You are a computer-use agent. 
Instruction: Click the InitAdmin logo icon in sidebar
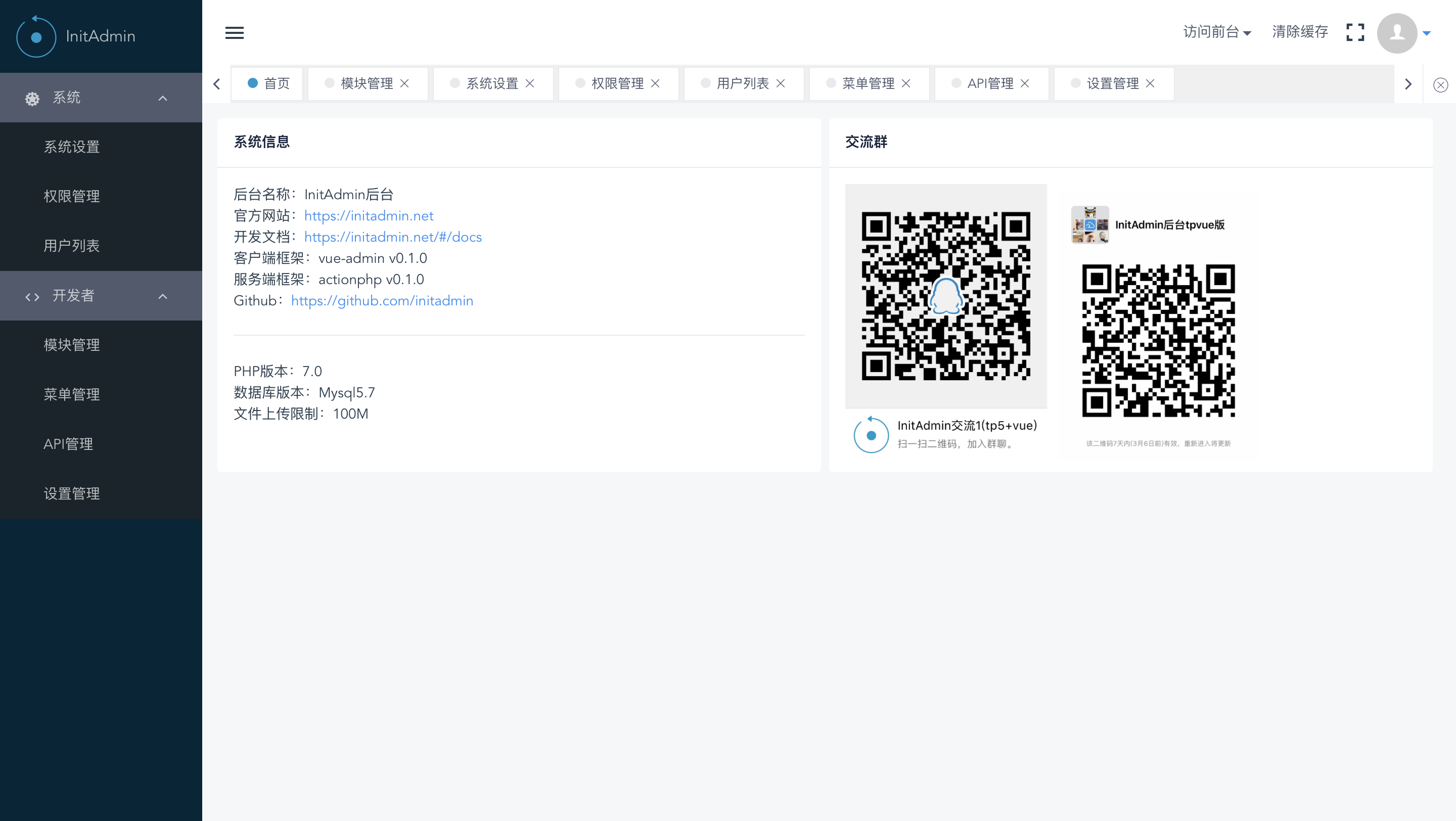click(x=36, y=37)
